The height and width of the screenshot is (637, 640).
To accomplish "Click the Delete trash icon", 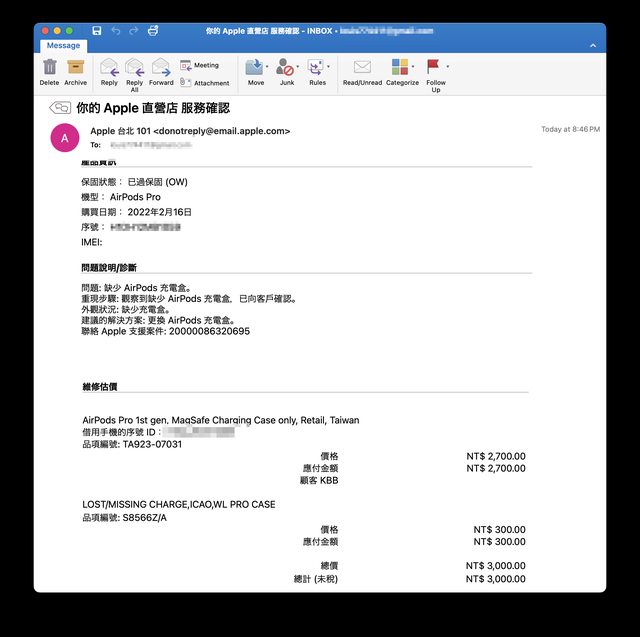I will point(50,68).
